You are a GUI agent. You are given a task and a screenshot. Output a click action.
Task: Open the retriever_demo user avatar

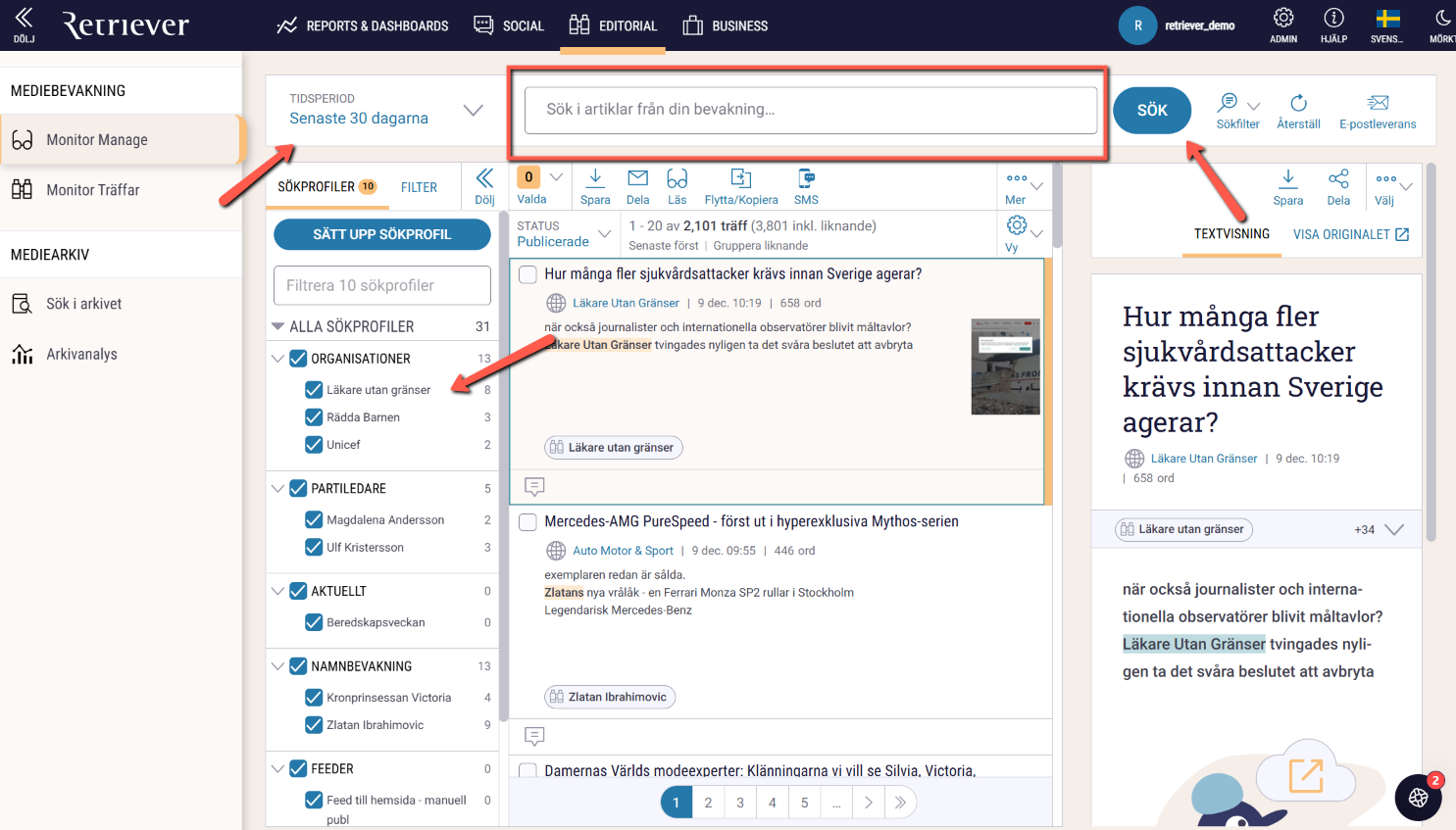(x=1137, y=25)
